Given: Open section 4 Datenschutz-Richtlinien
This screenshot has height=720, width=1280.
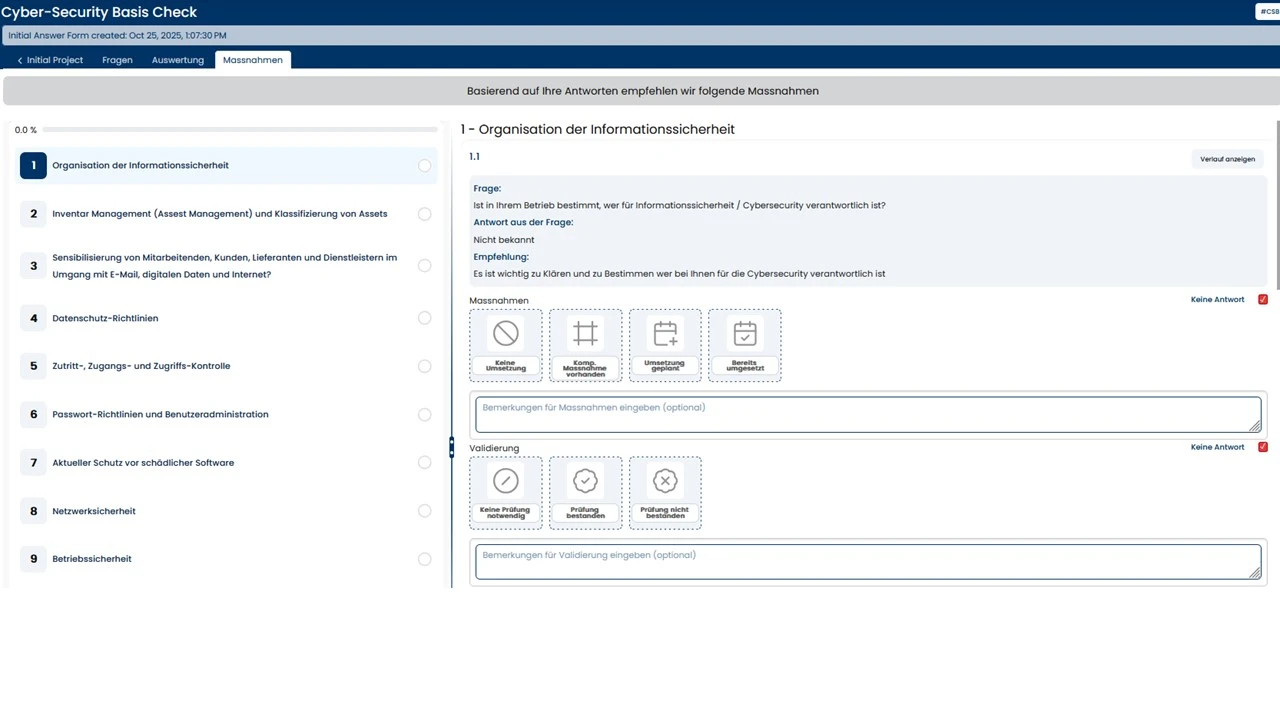Looking at the screenshot, I should (105, 318).
